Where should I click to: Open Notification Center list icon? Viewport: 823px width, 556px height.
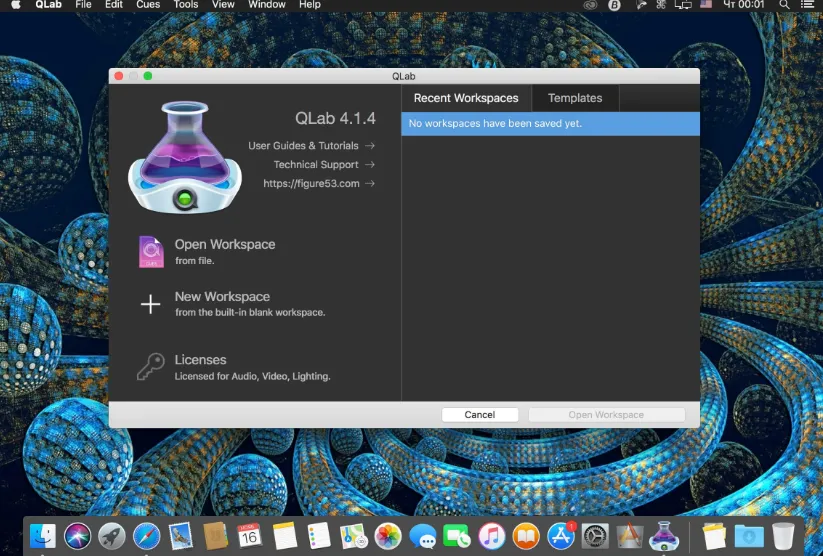[x=808, y=5]
